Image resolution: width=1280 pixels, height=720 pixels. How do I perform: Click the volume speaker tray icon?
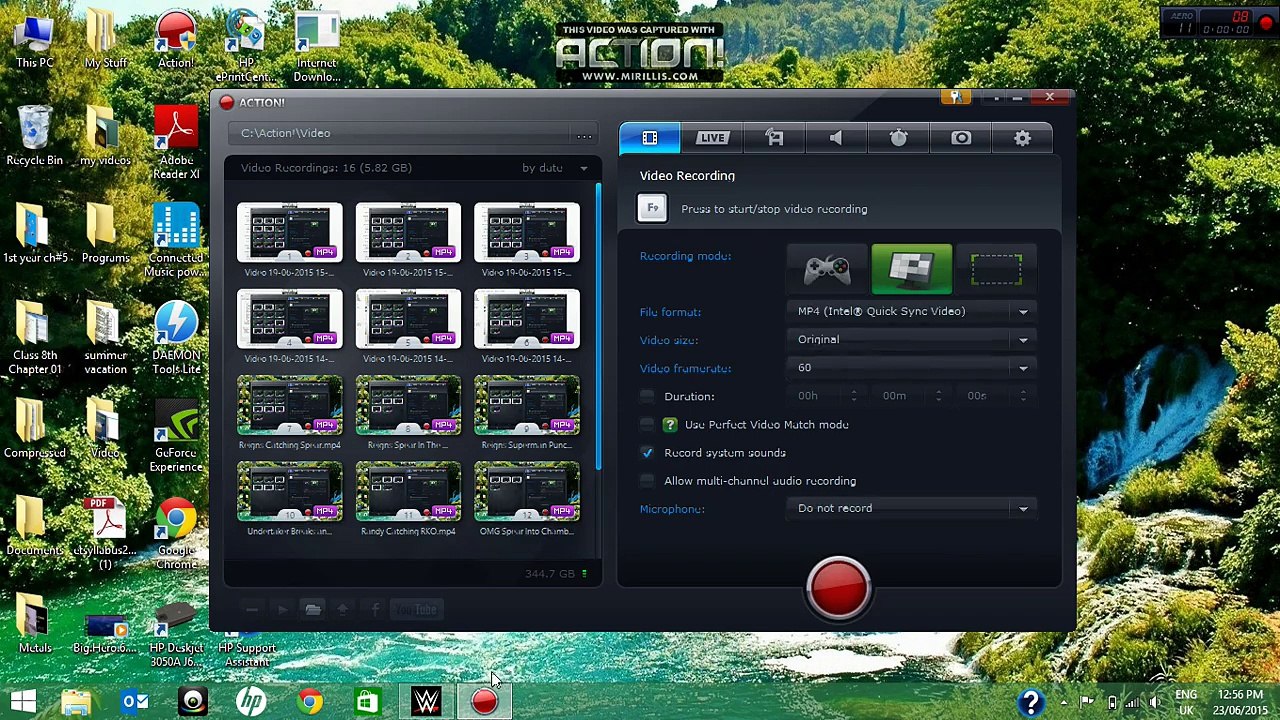click(x=1155, y=703)
